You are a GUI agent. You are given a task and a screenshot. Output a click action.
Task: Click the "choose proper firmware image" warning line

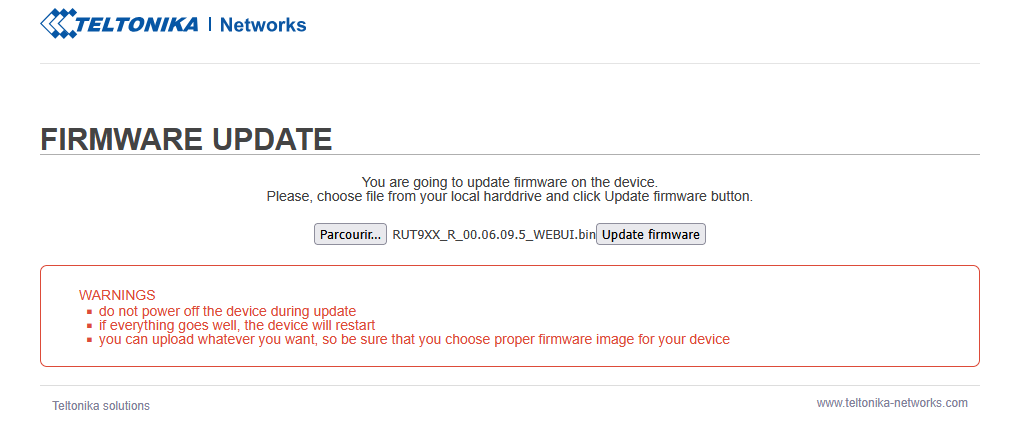click(x=414, y=339)
